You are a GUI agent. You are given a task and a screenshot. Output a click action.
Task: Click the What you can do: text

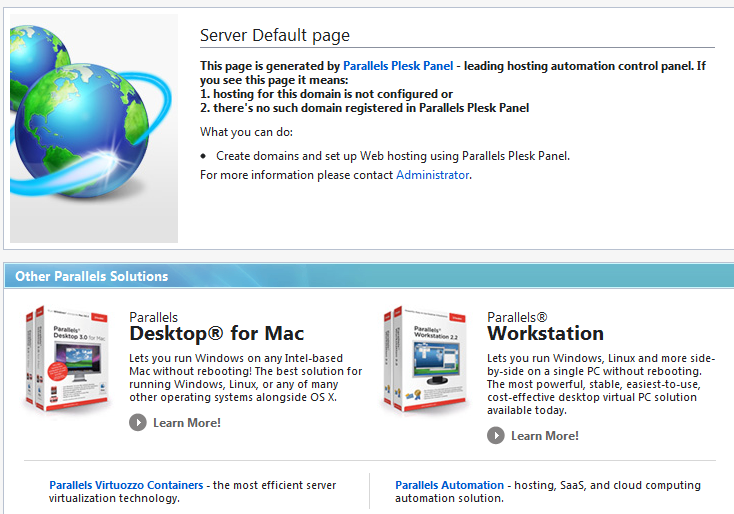point(246,132)
